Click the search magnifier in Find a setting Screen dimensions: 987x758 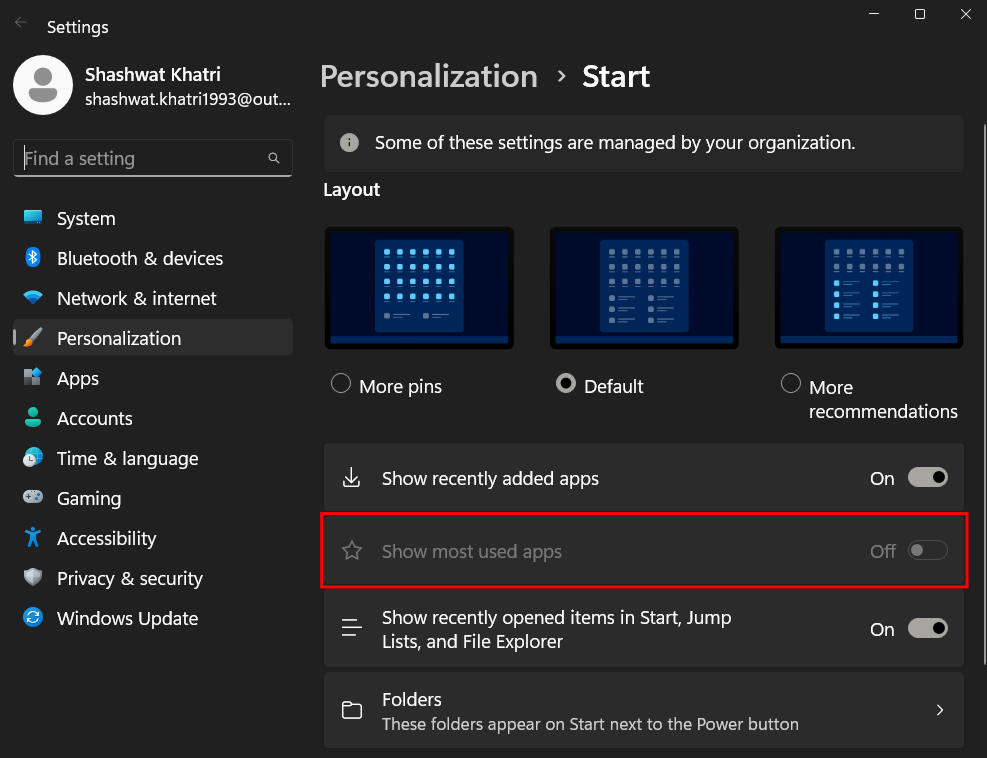pos(273,157)
